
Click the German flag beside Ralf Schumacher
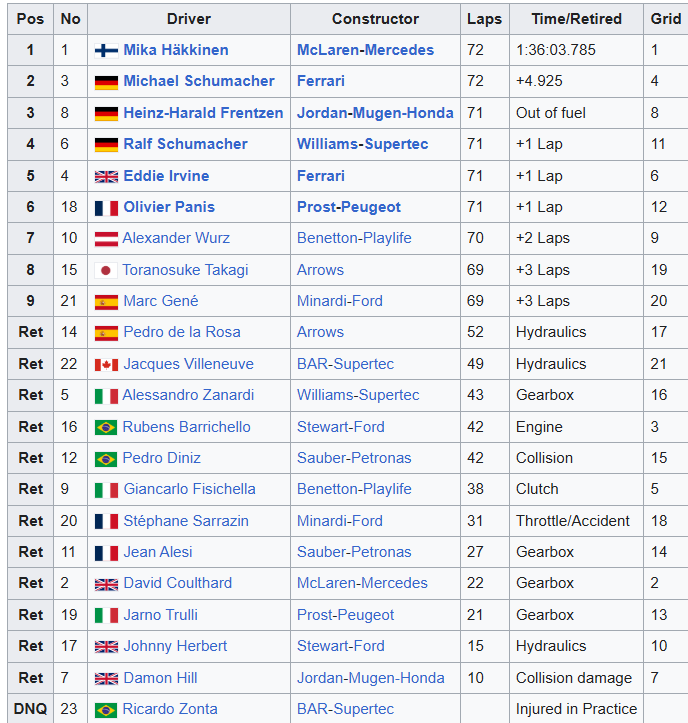tap(106, 145)
